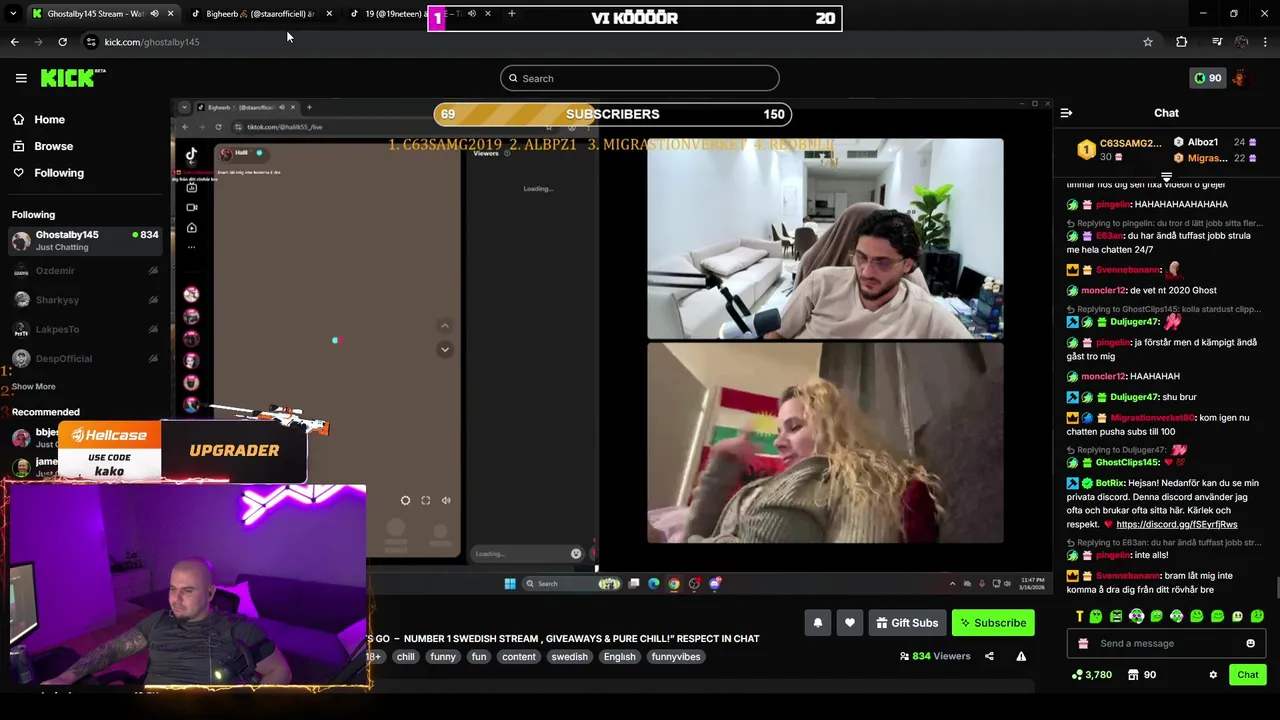The width and height of the screenshot is (1280, 720).
Task: Toggle the Kick sidebar hamburger menu
Action: 21,78
